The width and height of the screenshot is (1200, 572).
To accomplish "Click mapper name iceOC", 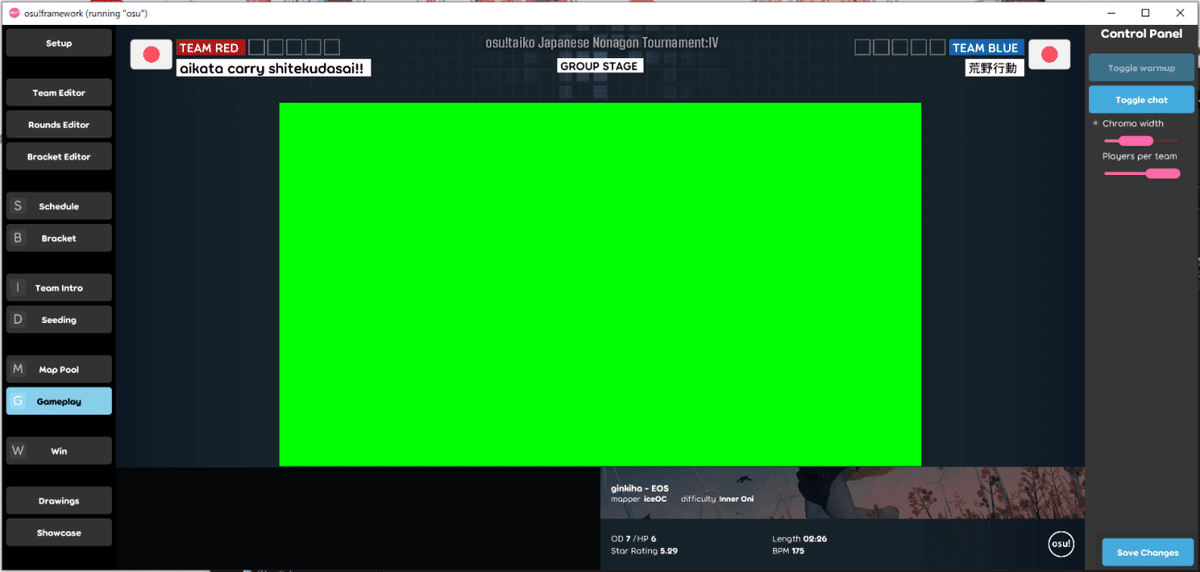I will (655, 499).
